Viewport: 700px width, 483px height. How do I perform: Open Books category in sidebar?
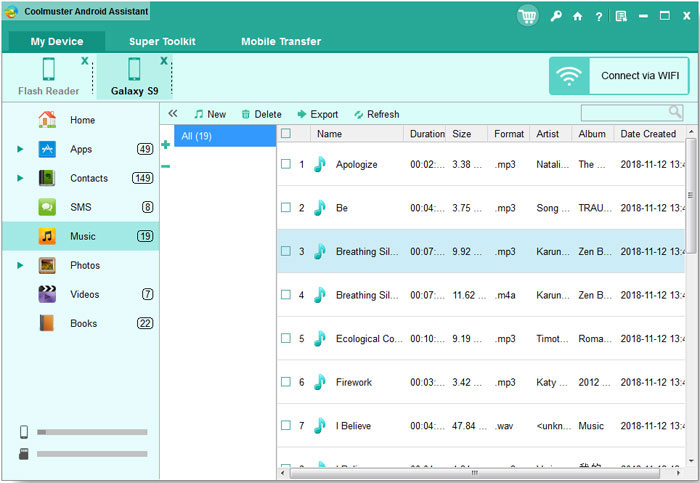pos(80,323)
